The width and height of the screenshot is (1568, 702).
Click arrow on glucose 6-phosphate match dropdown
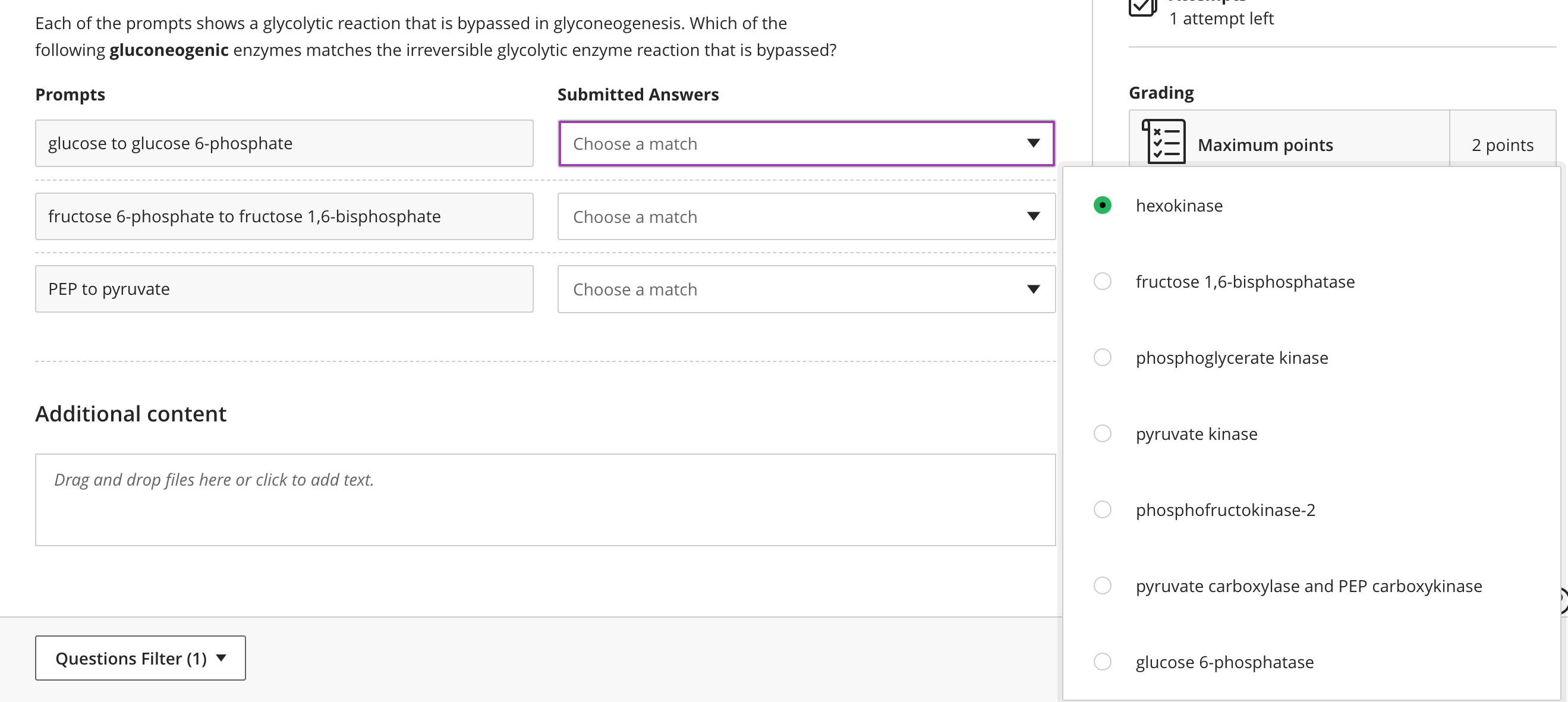(1033, 143)
